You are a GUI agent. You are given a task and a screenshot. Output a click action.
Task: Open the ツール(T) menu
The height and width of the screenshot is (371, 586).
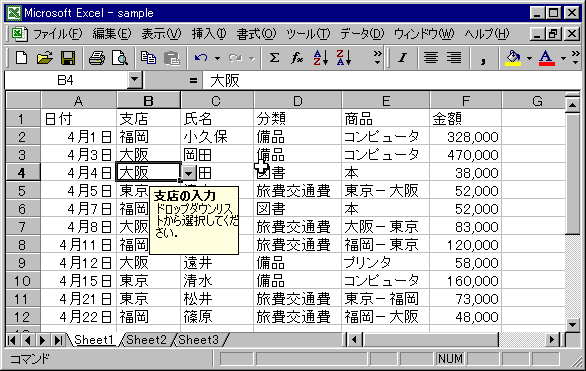(x=308, y=34)
